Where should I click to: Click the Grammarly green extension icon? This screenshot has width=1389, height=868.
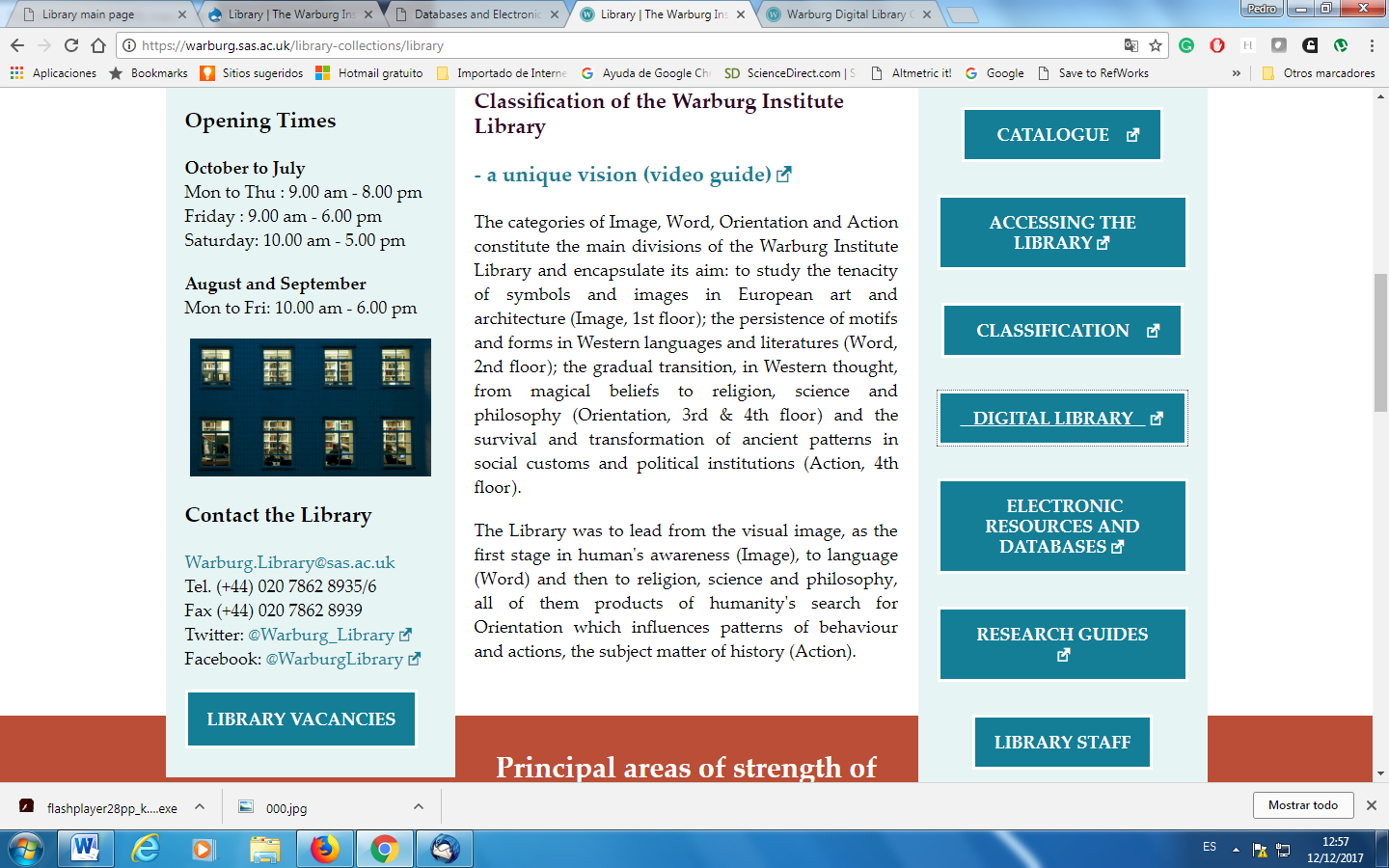(x=1186, y=45)
